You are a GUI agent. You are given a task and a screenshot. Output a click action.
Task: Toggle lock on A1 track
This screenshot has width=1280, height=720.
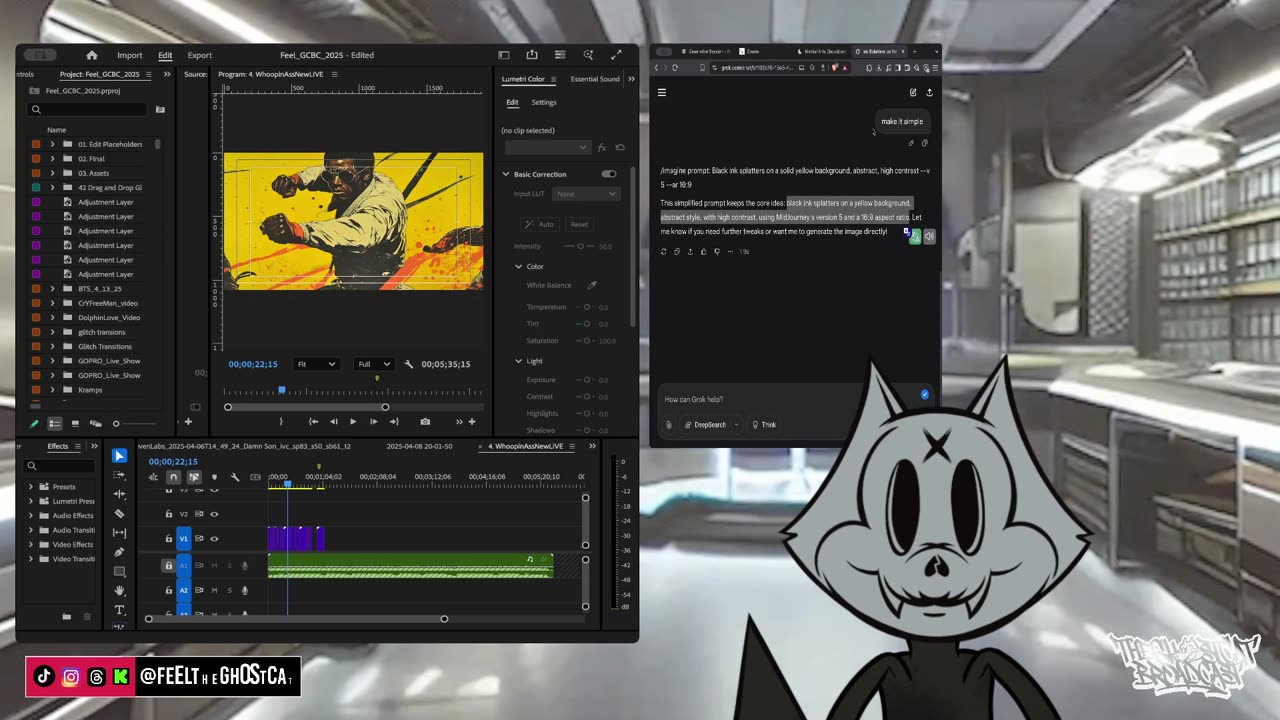pyautogui.click(x=168, y=566)
